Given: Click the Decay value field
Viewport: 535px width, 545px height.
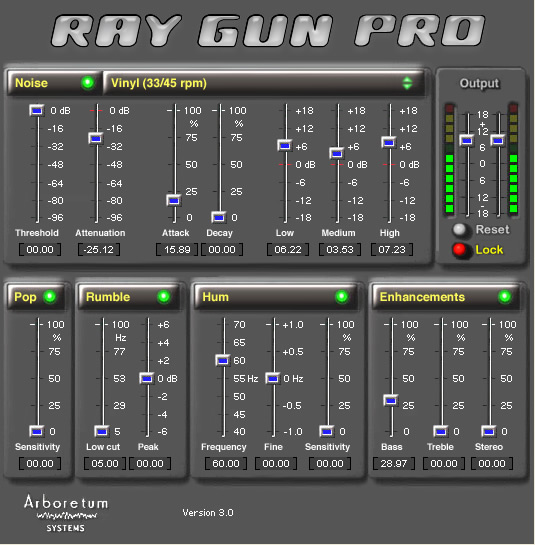Looking at the screenshot, I should point(222,250).
